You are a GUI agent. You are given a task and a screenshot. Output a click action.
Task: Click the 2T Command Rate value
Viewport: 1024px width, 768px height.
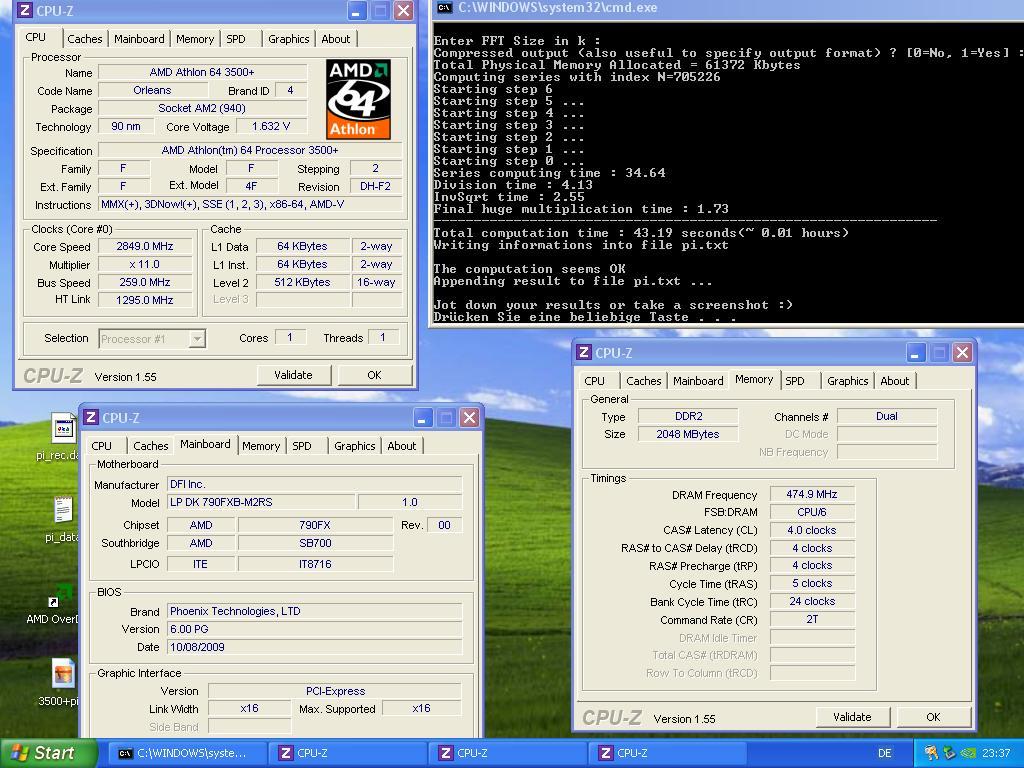[x=812, y=619]
